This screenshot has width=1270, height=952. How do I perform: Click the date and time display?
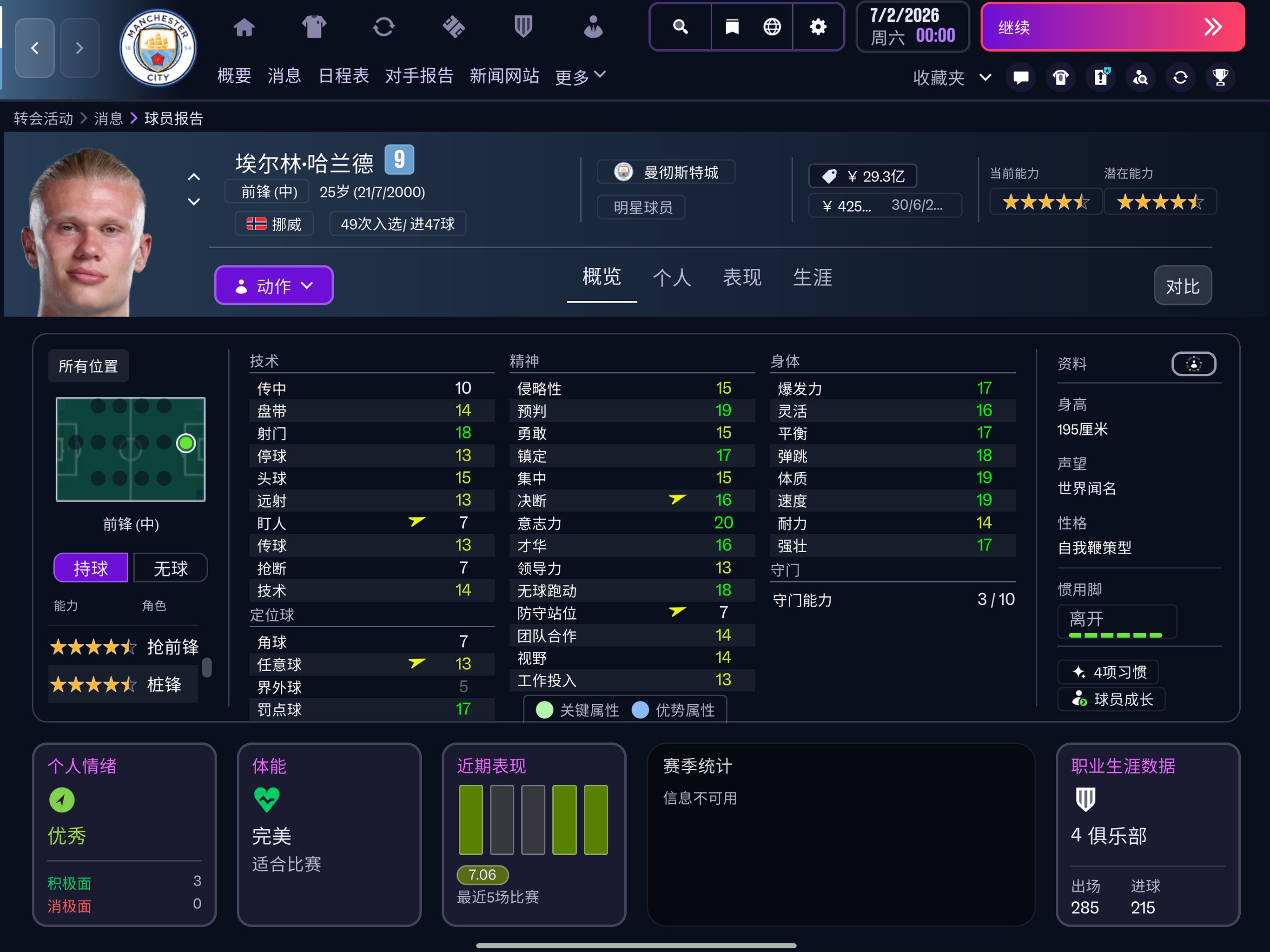pyautogui.click(x=913, y=26)
